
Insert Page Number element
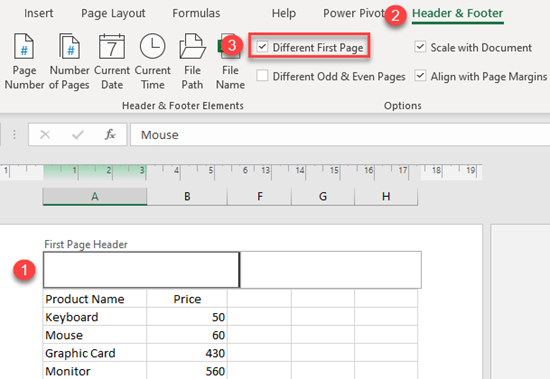tap(24, 61)
